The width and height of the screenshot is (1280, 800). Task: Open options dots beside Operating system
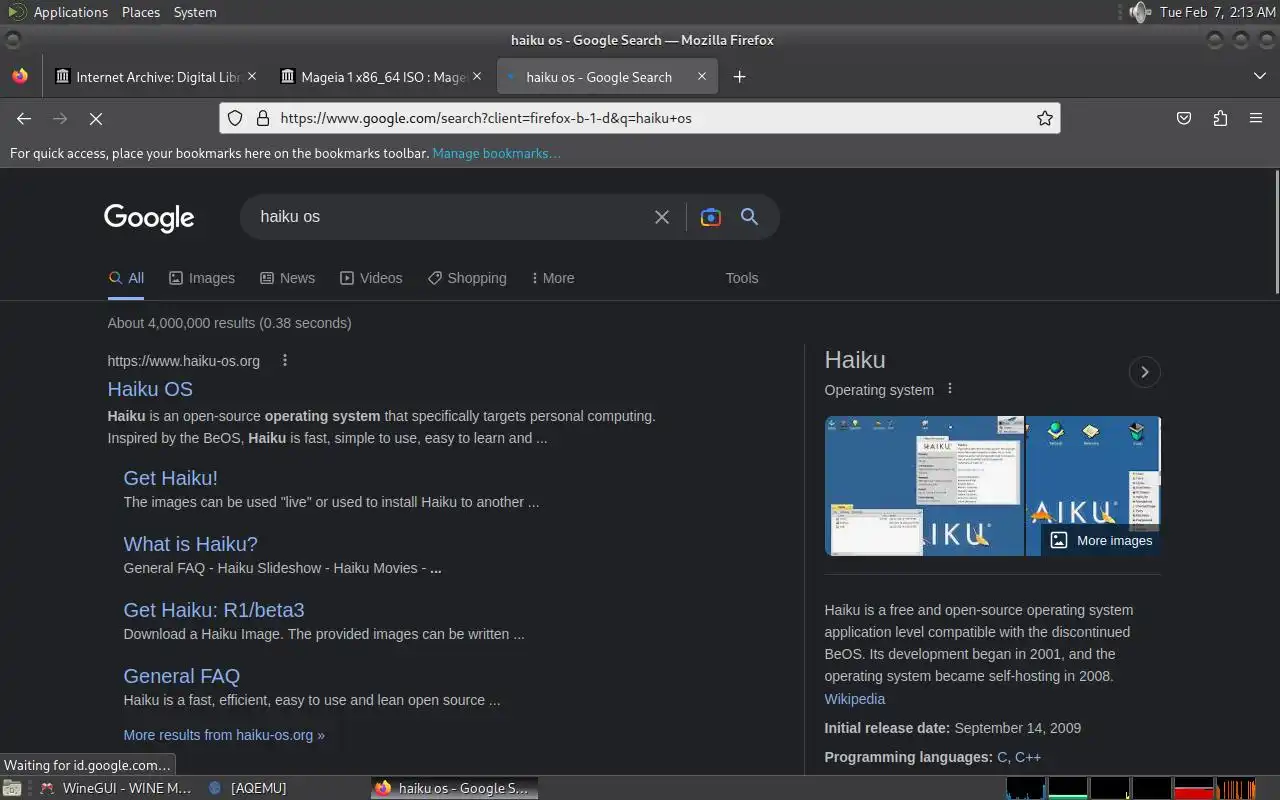950,389
